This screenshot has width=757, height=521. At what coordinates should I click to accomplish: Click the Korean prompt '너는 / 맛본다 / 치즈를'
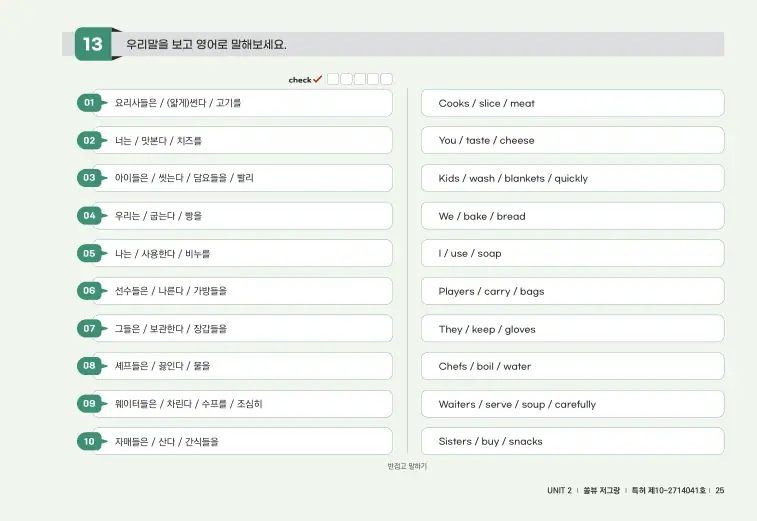[x=158, y=141]
